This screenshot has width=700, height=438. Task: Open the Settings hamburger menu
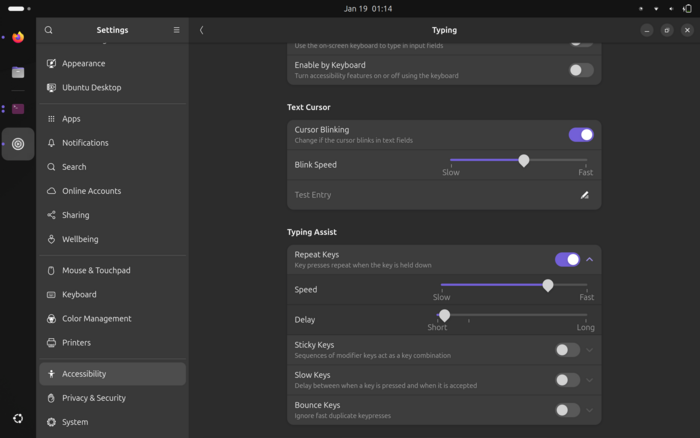177,30
